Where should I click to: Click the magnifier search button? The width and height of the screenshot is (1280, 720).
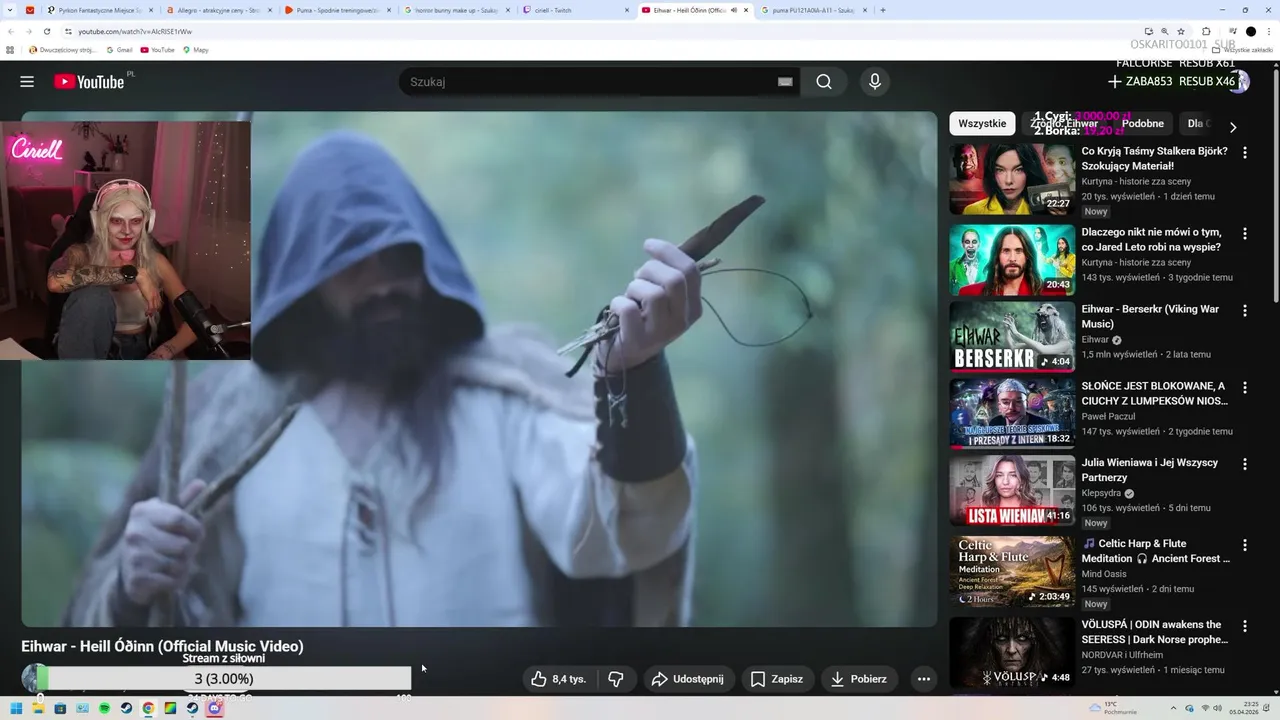[x=824, y=82]
